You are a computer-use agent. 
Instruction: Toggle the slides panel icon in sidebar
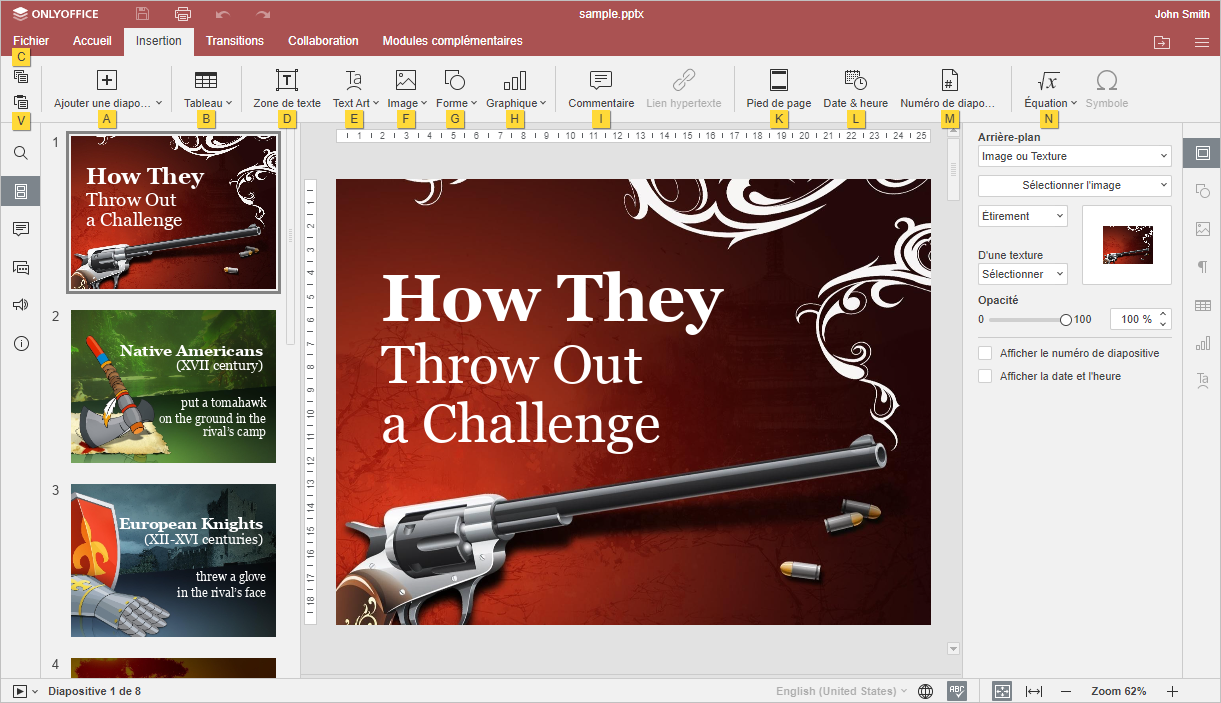tap(21, 191)
